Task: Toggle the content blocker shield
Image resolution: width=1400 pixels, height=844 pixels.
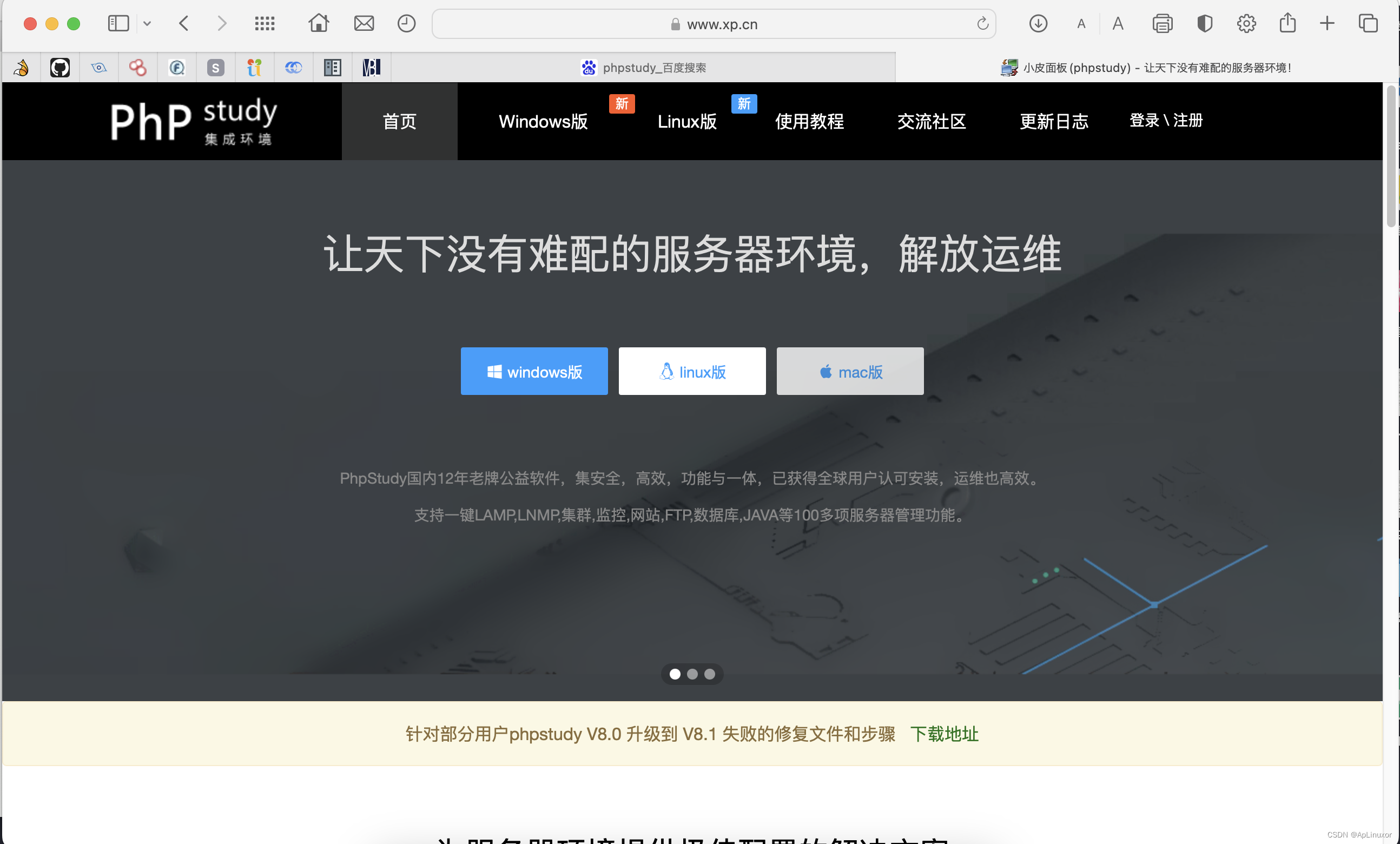Action: coord(1204,24)
